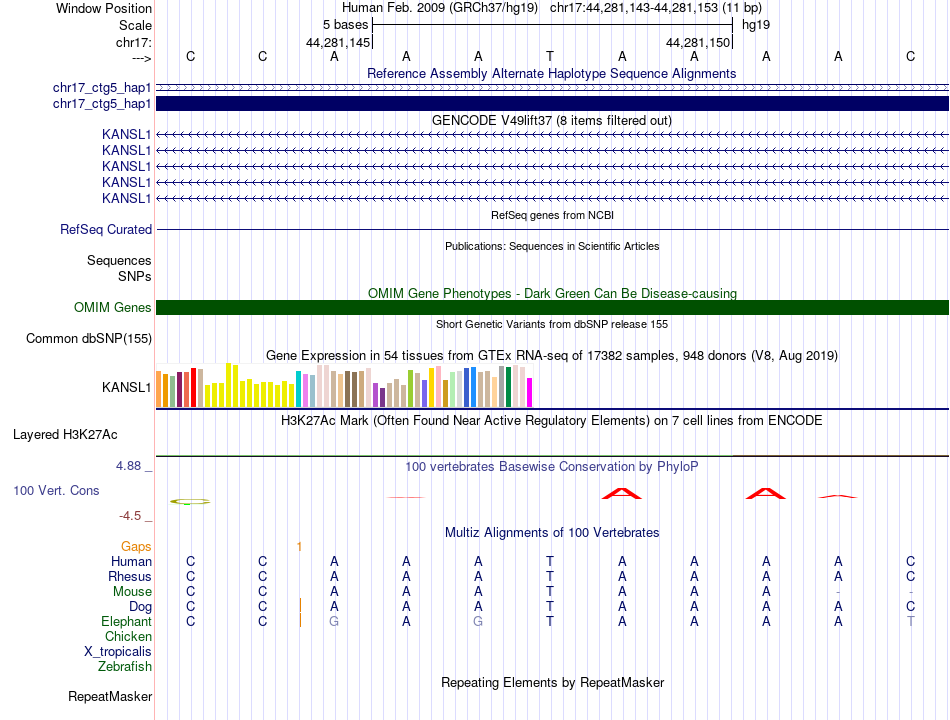Viewport: 950px width, 720px height.
Task: Open the 'OMIM Genes' label
Action: pos(113,307)
